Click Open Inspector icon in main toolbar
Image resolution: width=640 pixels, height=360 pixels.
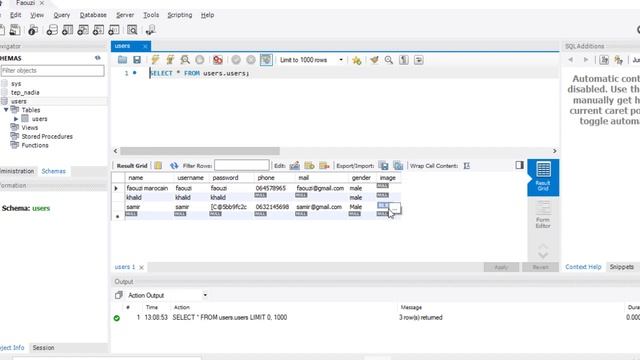click(x=33, y=30)
